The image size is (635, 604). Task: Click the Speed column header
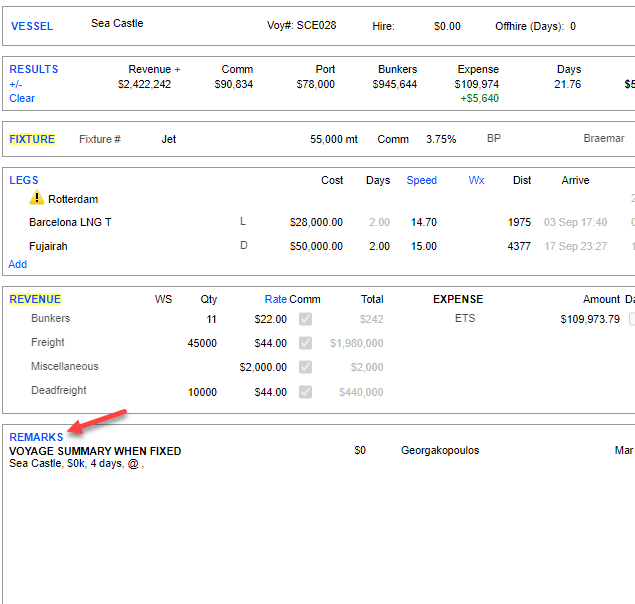coord(421,181)
